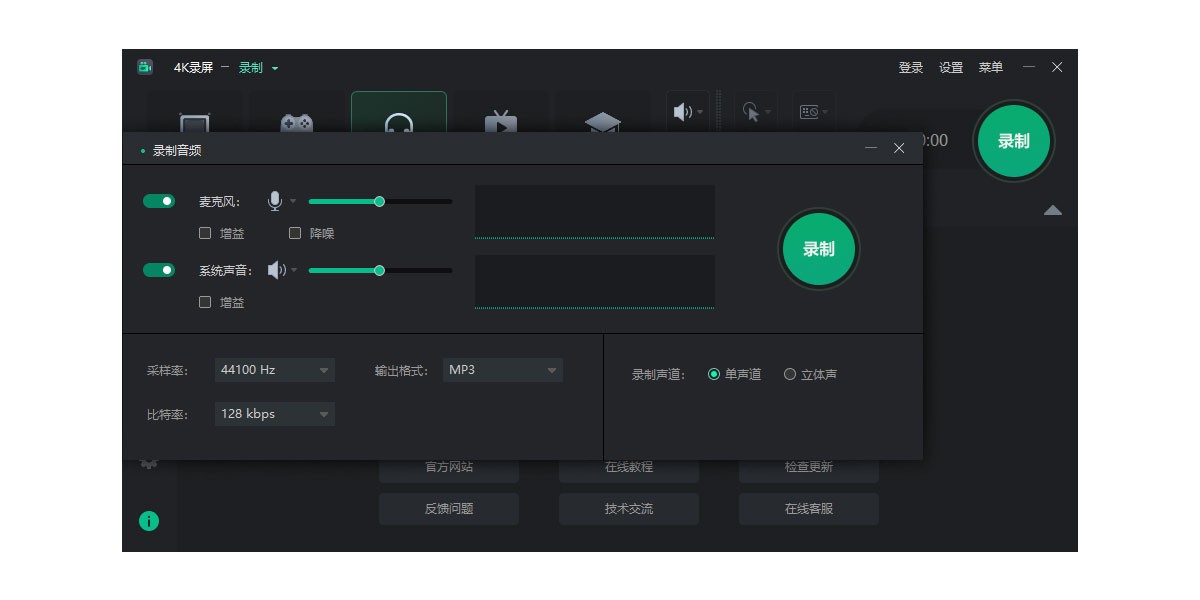Select the audio recording headphone icon

pyautogui.click(x=398, y=120)
